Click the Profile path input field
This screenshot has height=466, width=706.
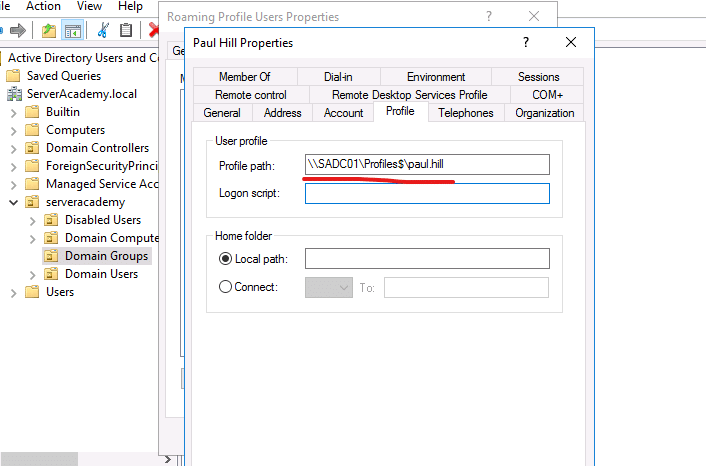(427, 165)
